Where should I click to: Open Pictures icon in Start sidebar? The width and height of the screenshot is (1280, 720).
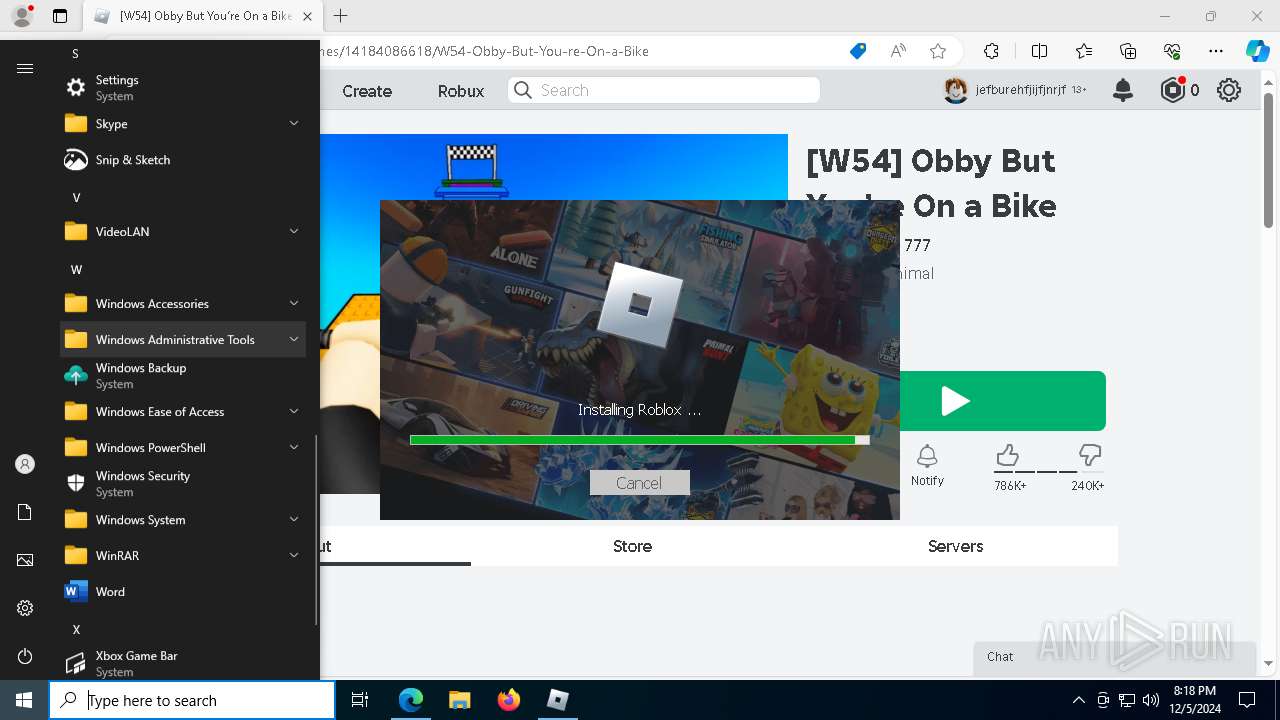pyautogui.click(x=25, y=560)
